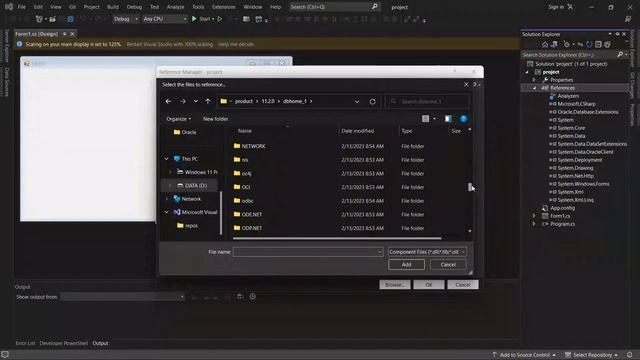
Task: Start without debugging green outline arrow
Action: click(220, 19)
